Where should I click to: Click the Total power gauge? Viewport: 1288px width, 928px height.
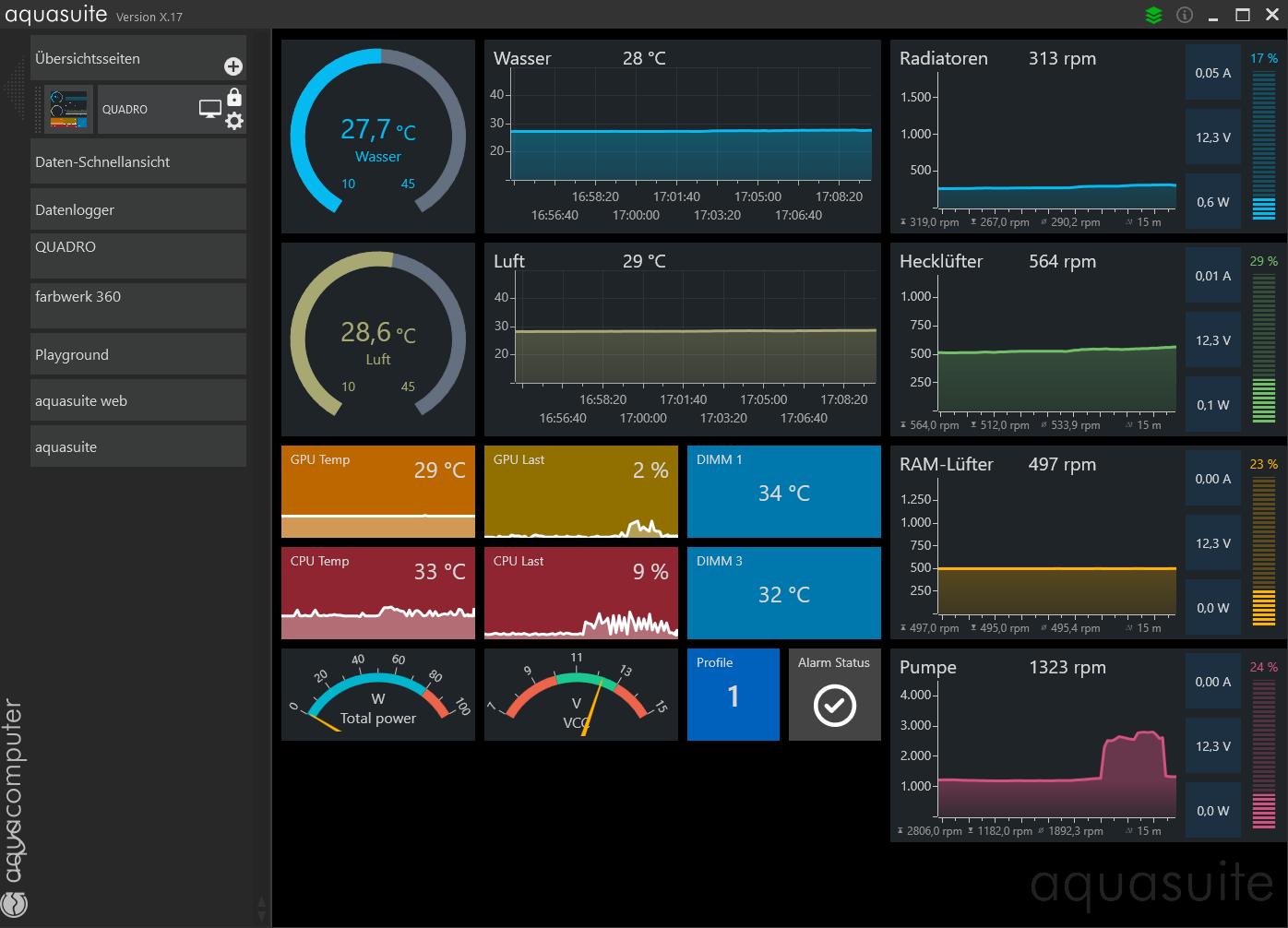tap(378, 695)
